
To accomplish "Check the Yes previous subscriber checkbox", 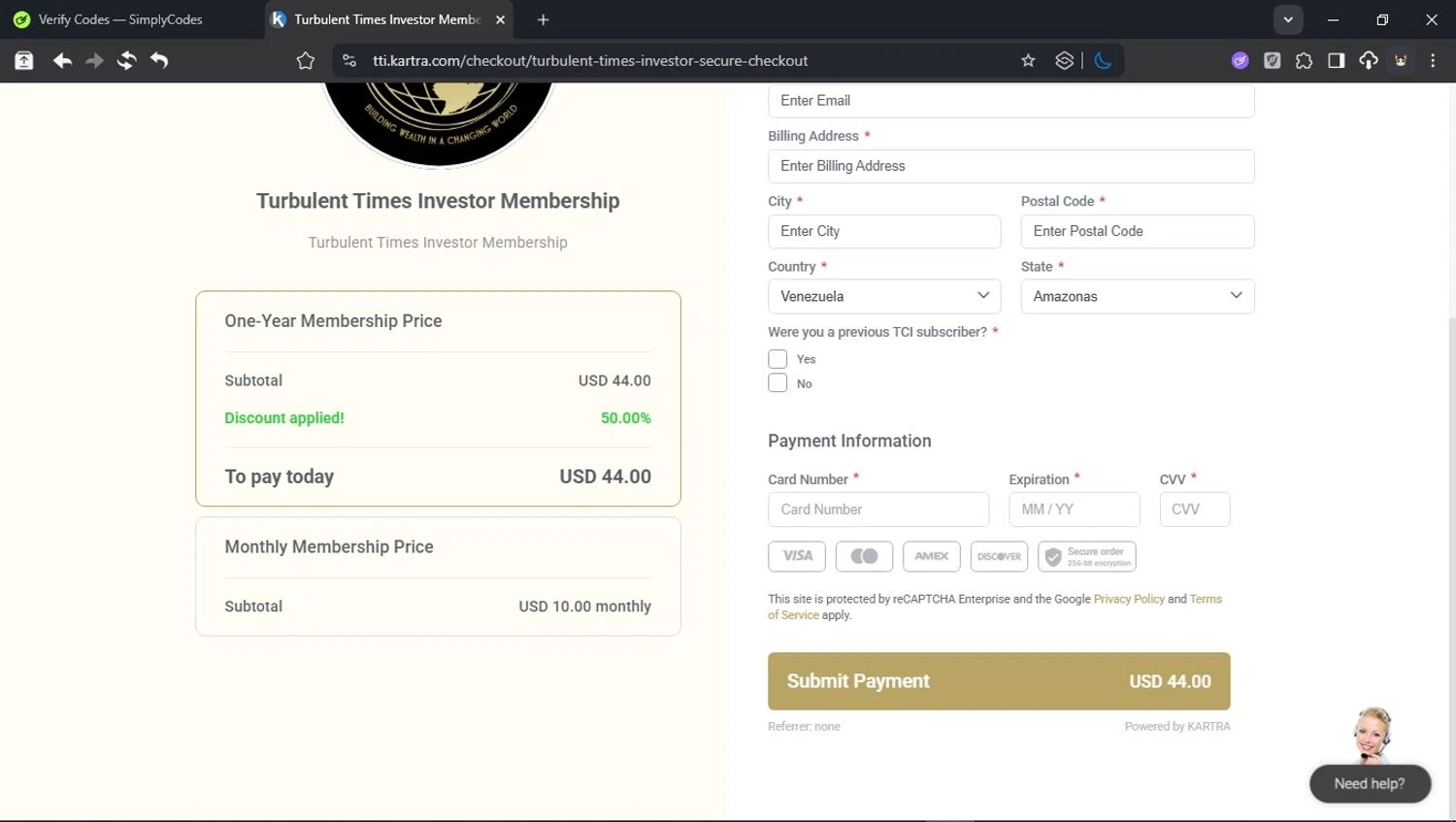I will 778,359.
